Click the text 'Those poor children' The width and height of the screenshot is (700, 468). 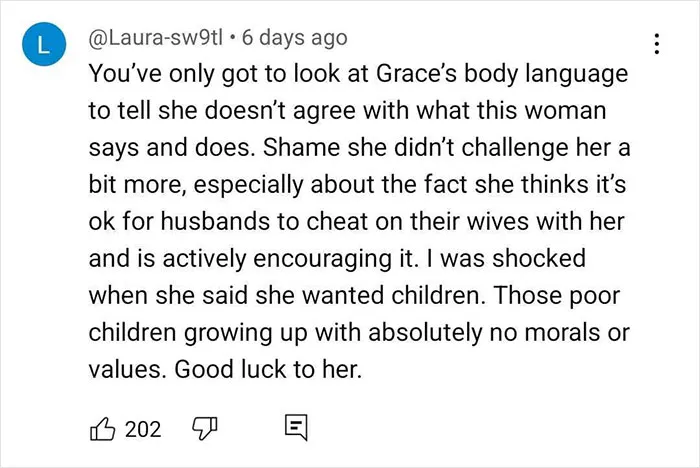(558, 295)
